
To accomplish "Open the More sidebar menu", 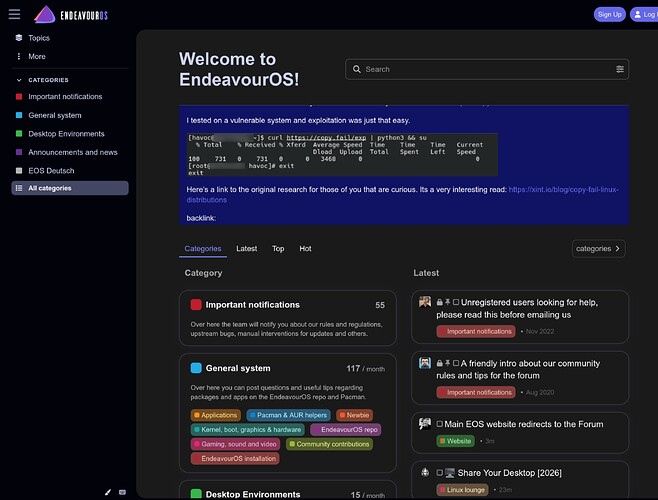I will click(x=37, y=56).
